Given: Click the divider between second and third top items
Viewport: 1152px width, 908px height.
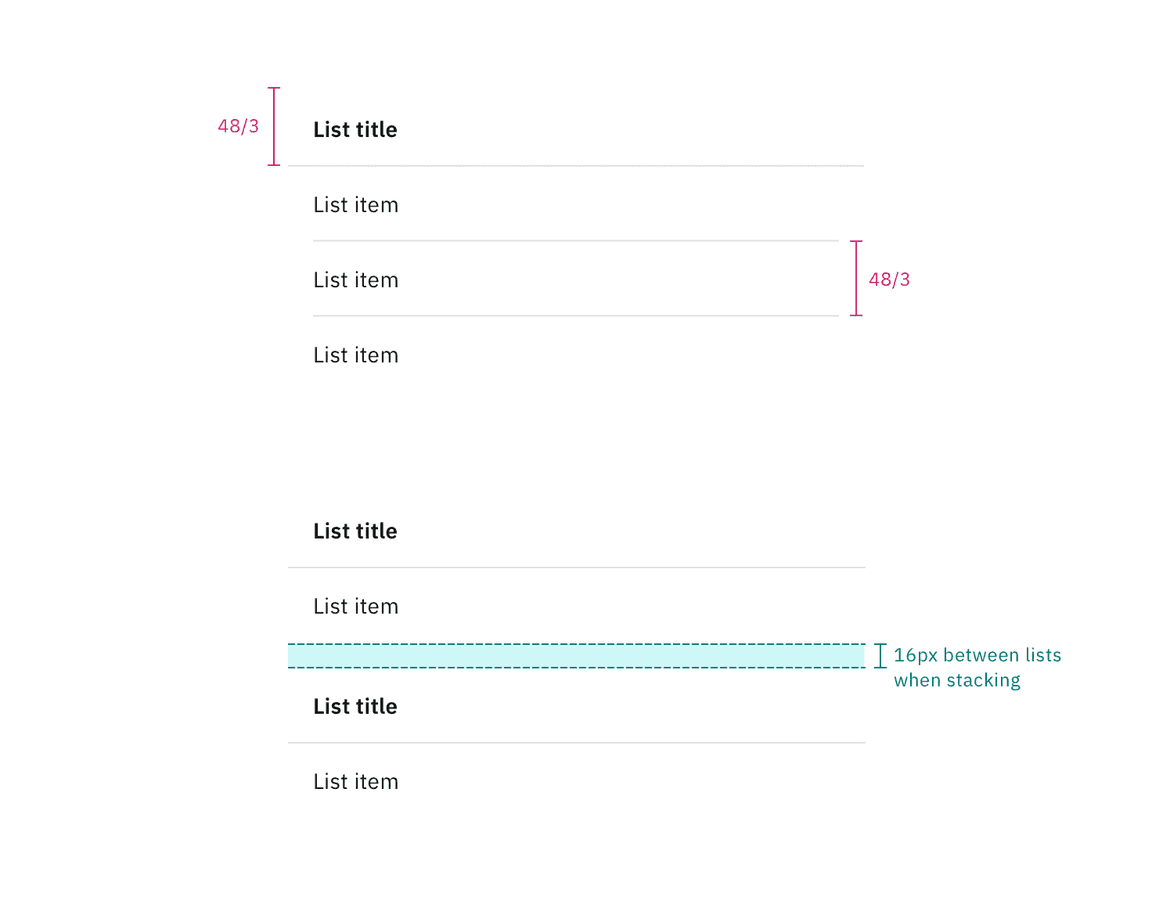Looking at the screenshot, I should (x=576, y=316).
